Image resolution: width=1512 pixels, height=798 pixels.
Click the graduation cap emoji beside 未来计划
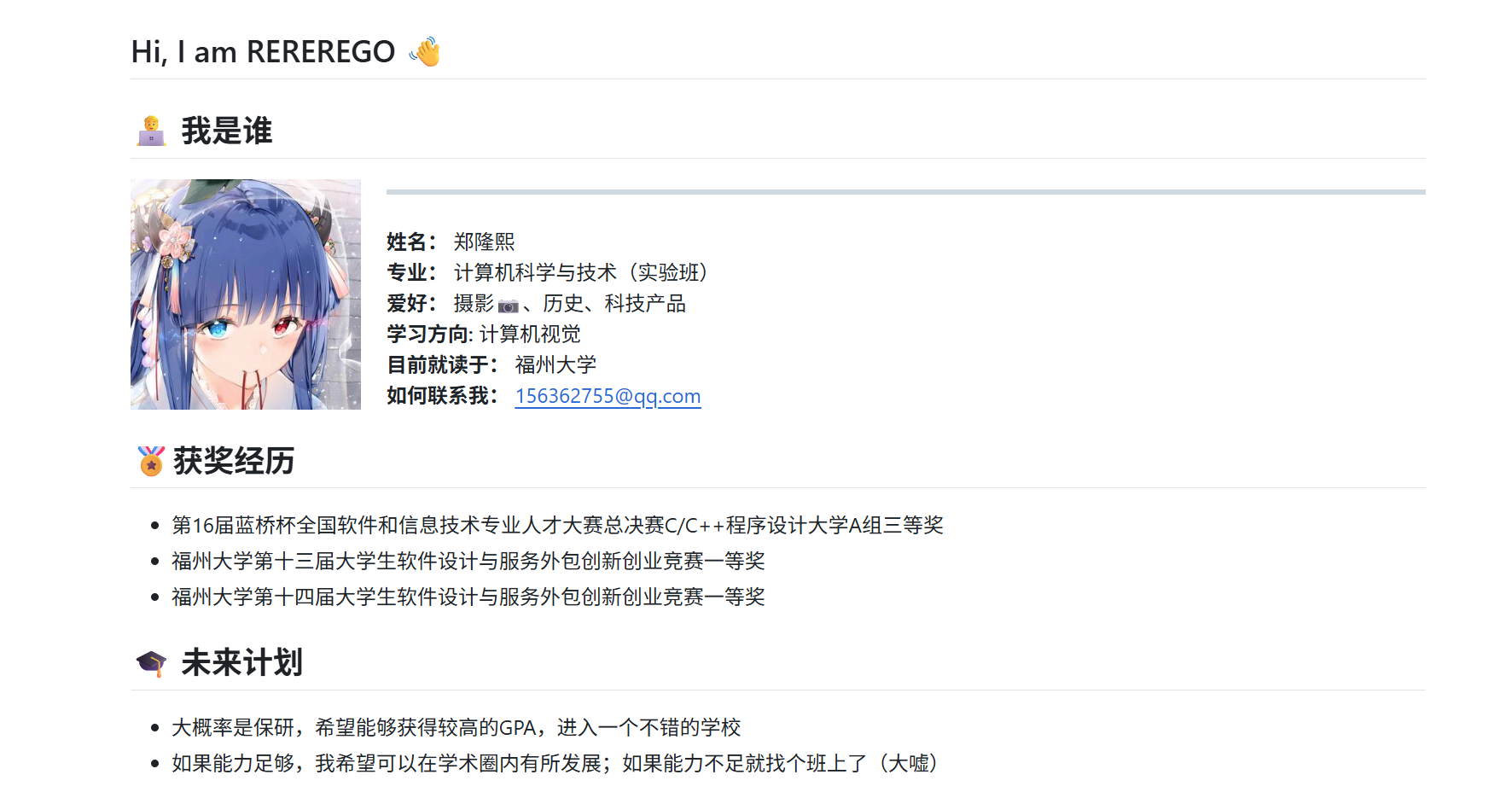pos(151,663)
